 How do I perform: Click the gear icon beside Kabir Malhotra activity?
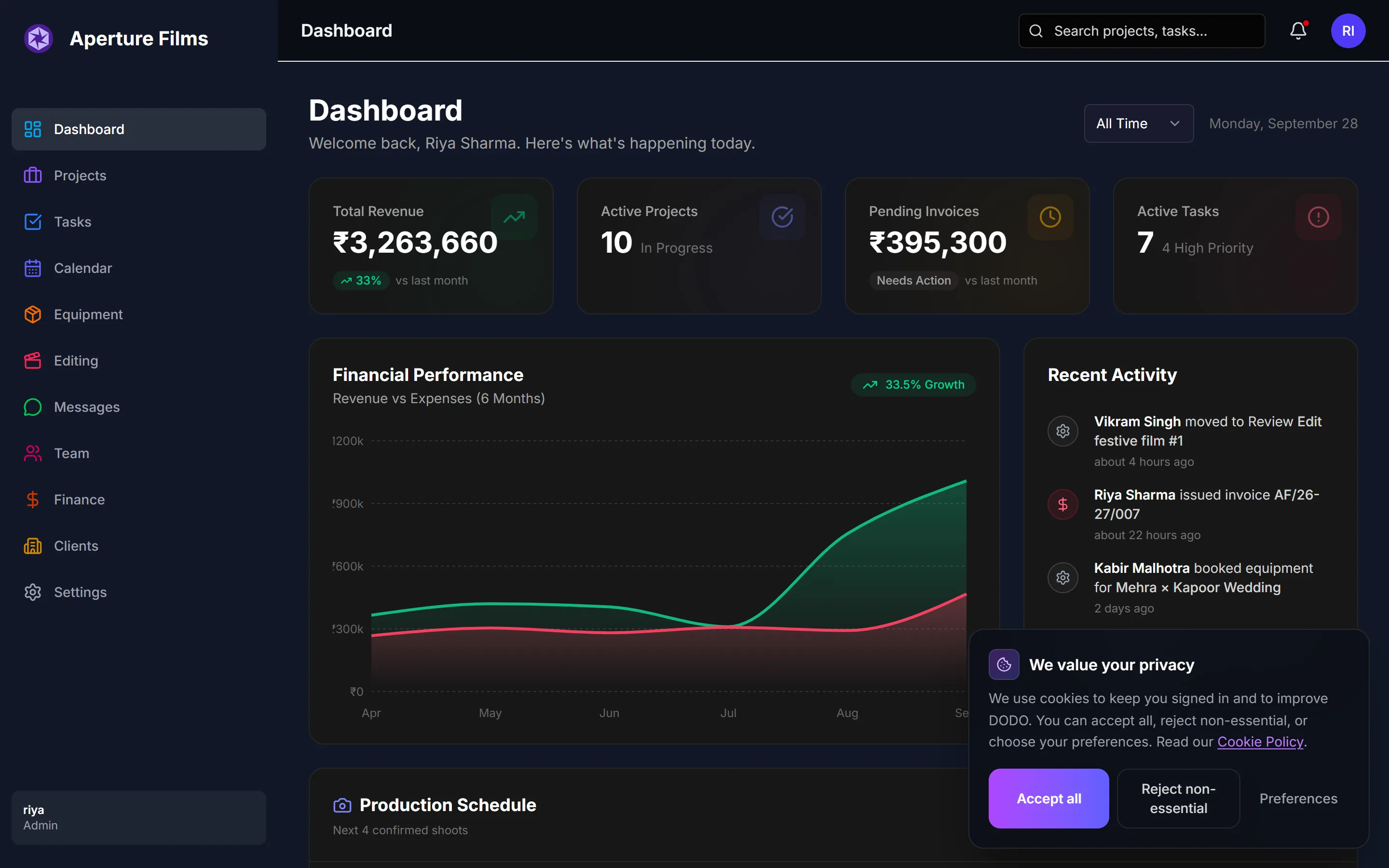point(1063,578)
